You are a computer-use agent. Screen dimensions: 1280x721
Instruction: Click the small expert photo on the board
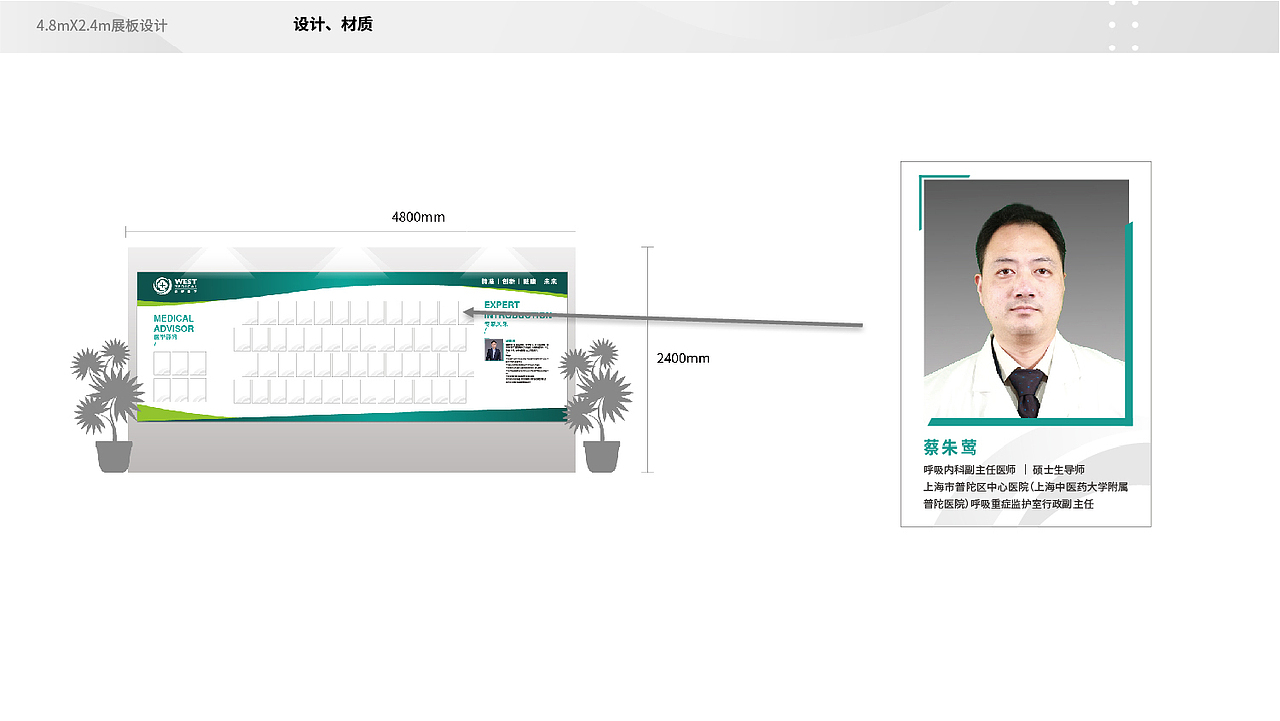pyautogui.click(x=494, y=350)
